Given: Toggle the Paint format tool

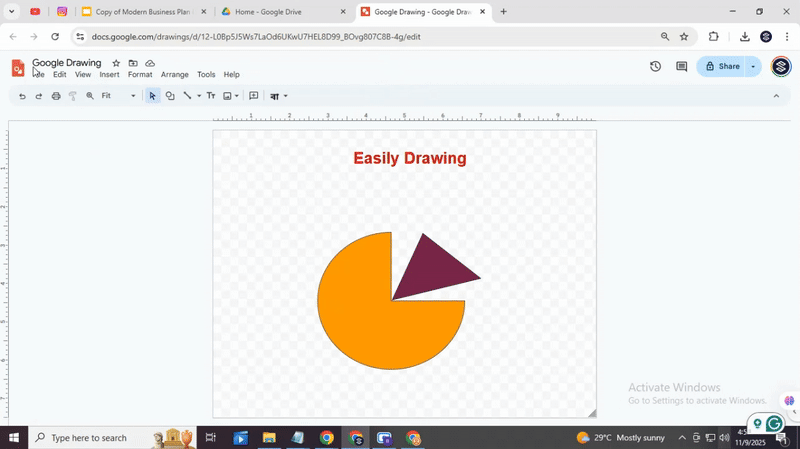Looking at the screenshot, I should click(73, 96).
